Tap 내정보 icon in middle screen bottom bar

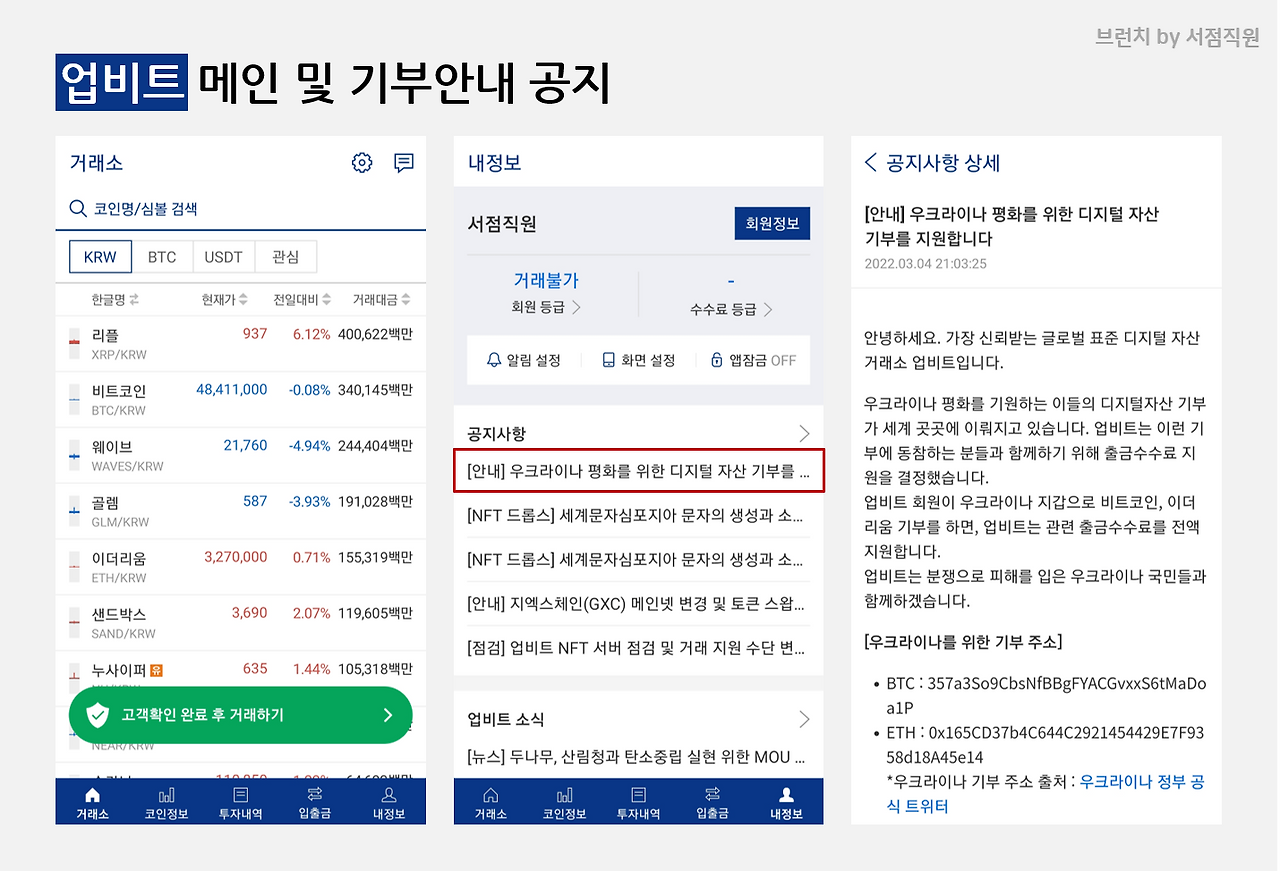(x=787, y=795)
